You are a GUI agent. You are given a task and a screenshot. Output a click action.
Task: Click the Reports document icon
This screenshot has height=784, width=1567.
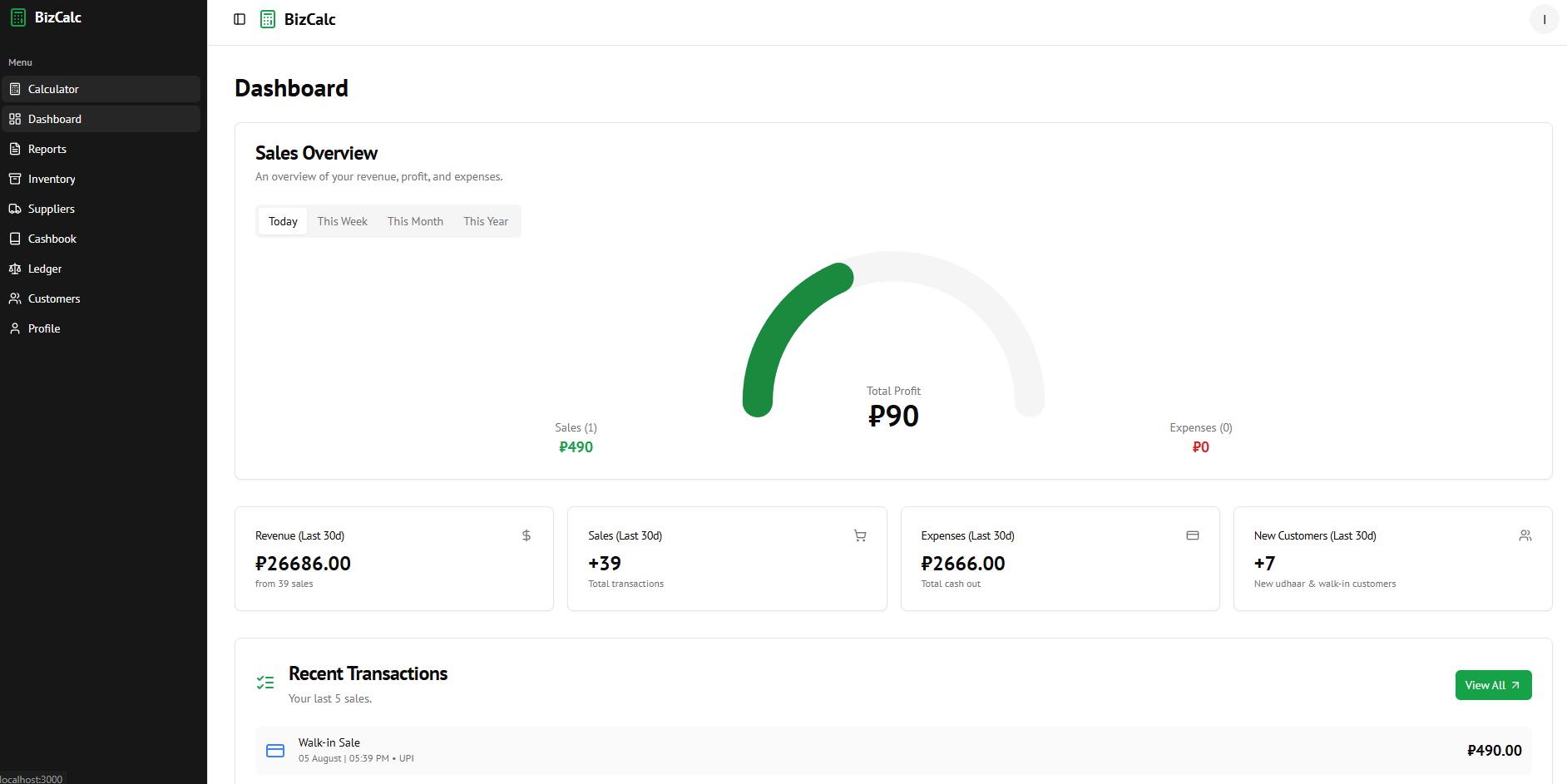pyautogui.click(x=15, y=149)
